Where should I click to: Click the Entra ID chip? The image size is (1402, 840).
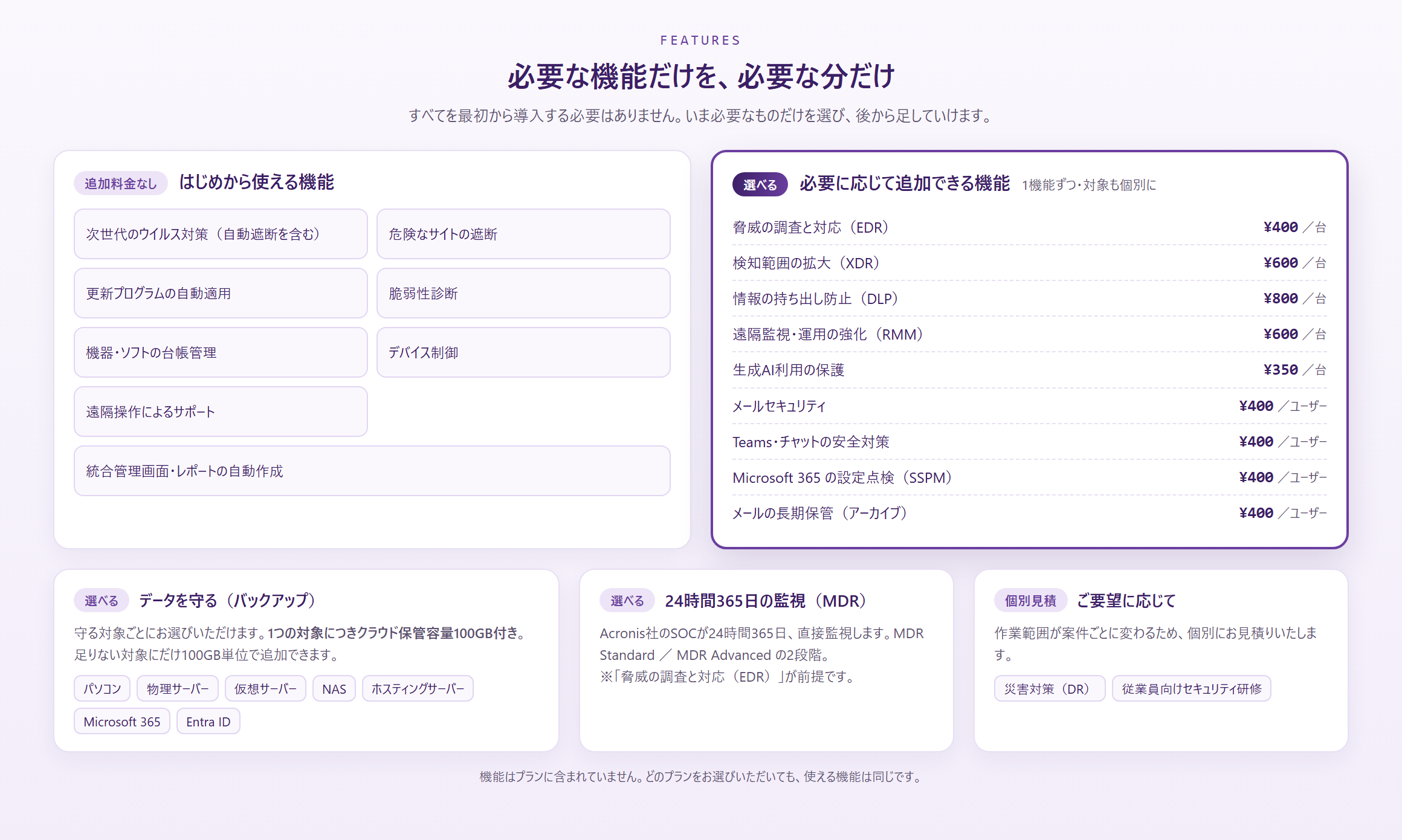tap(208, 722)
